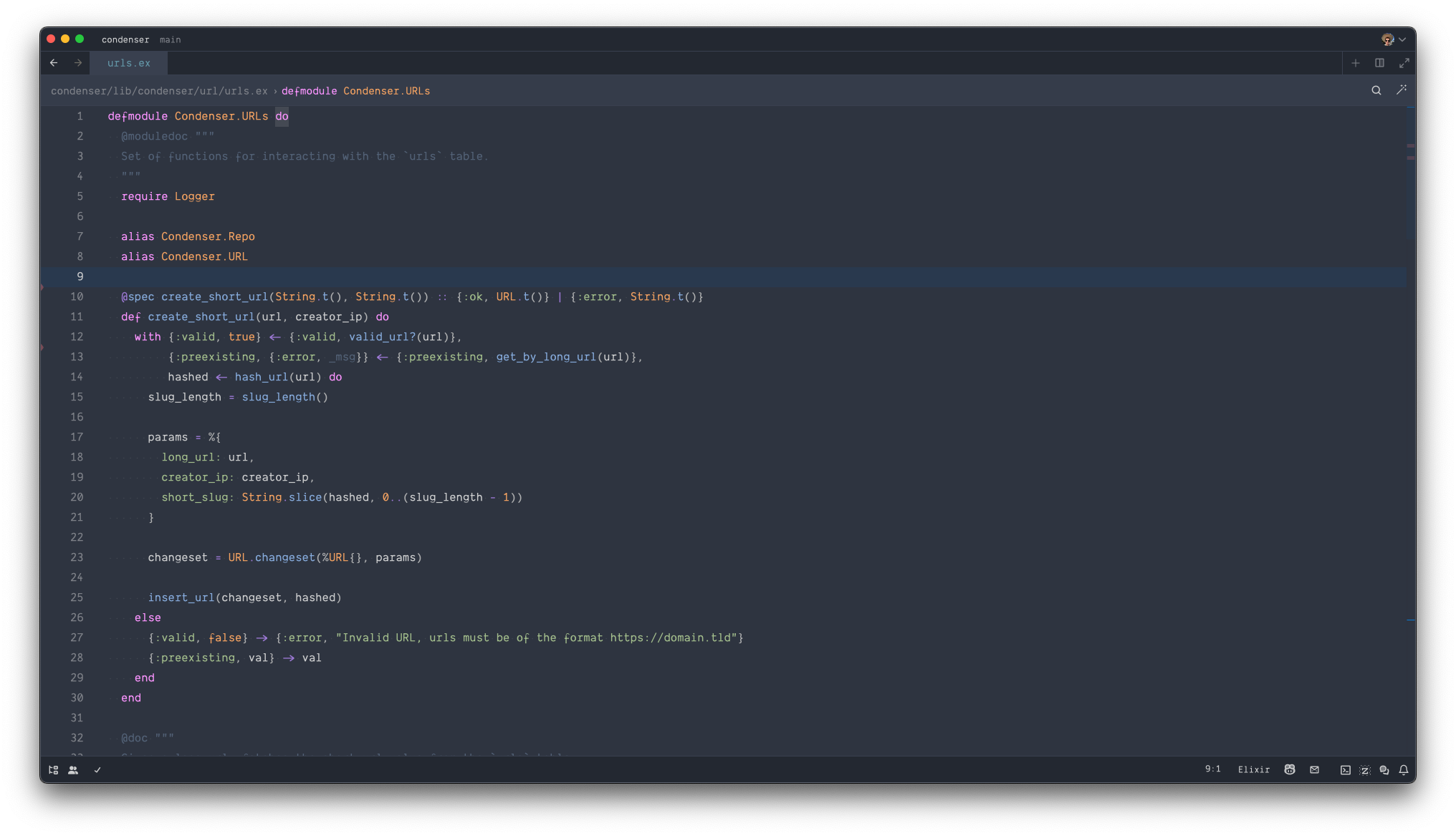Click the checkmark status icon bottom bar

click(97, 769)
